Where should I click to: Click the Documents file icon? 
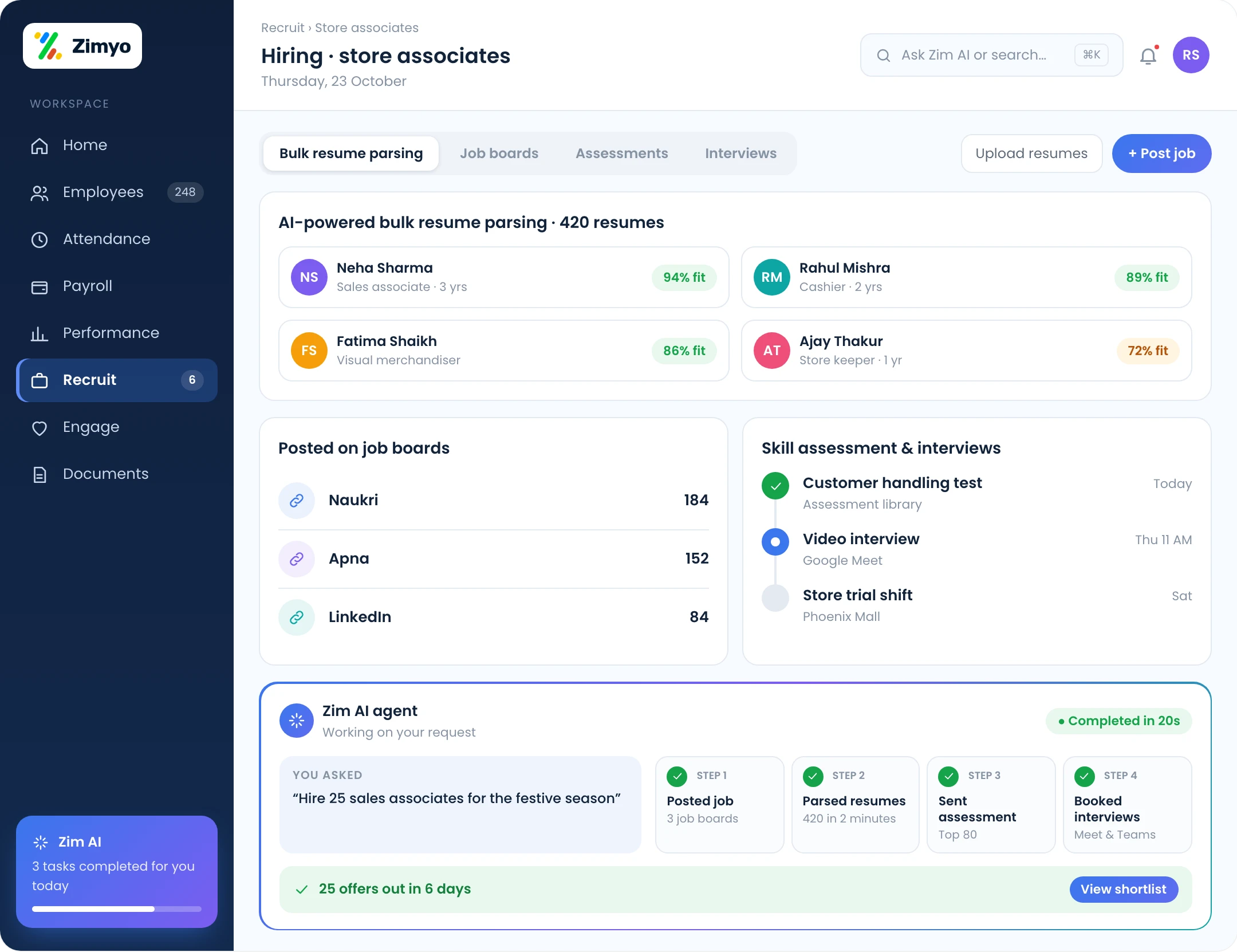tap(40, 475)
